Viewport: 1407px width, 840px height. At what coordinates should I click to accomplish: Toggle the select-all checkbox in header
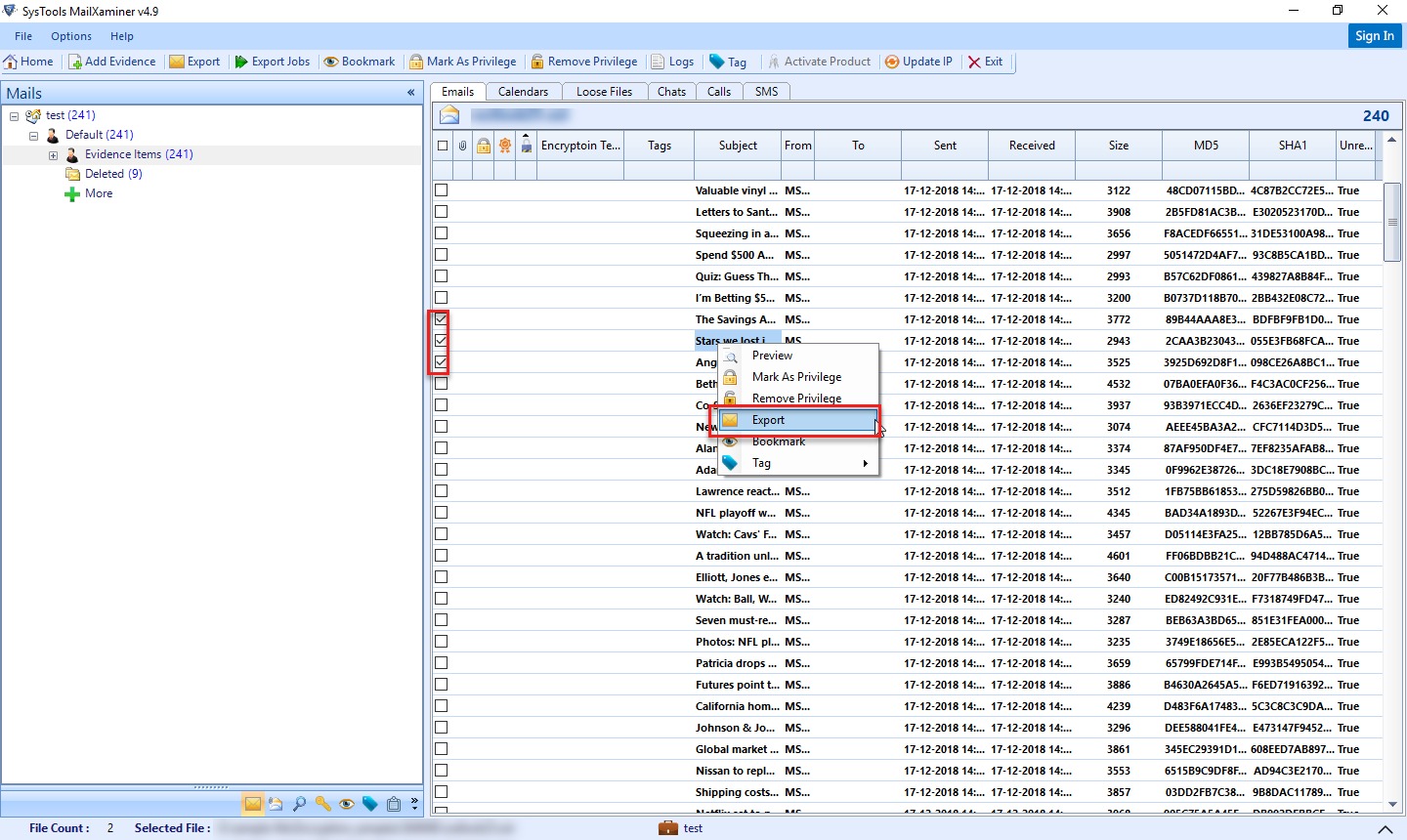(x=443, y=146)
